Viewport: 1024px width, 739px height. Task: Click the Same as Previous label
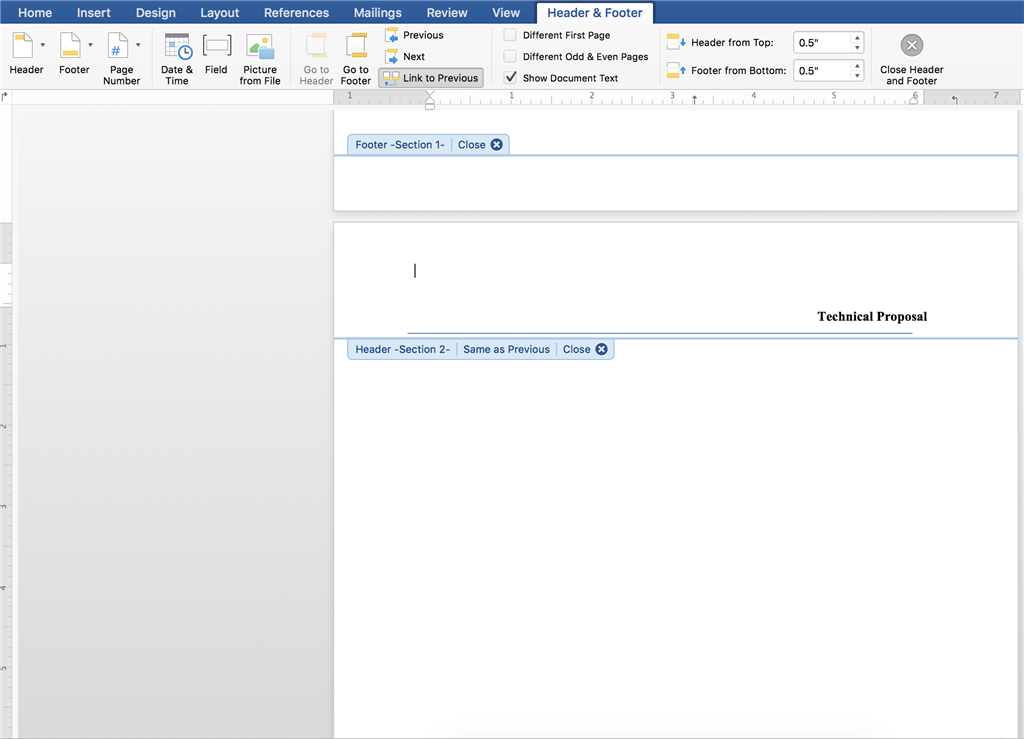click(506, 349)
